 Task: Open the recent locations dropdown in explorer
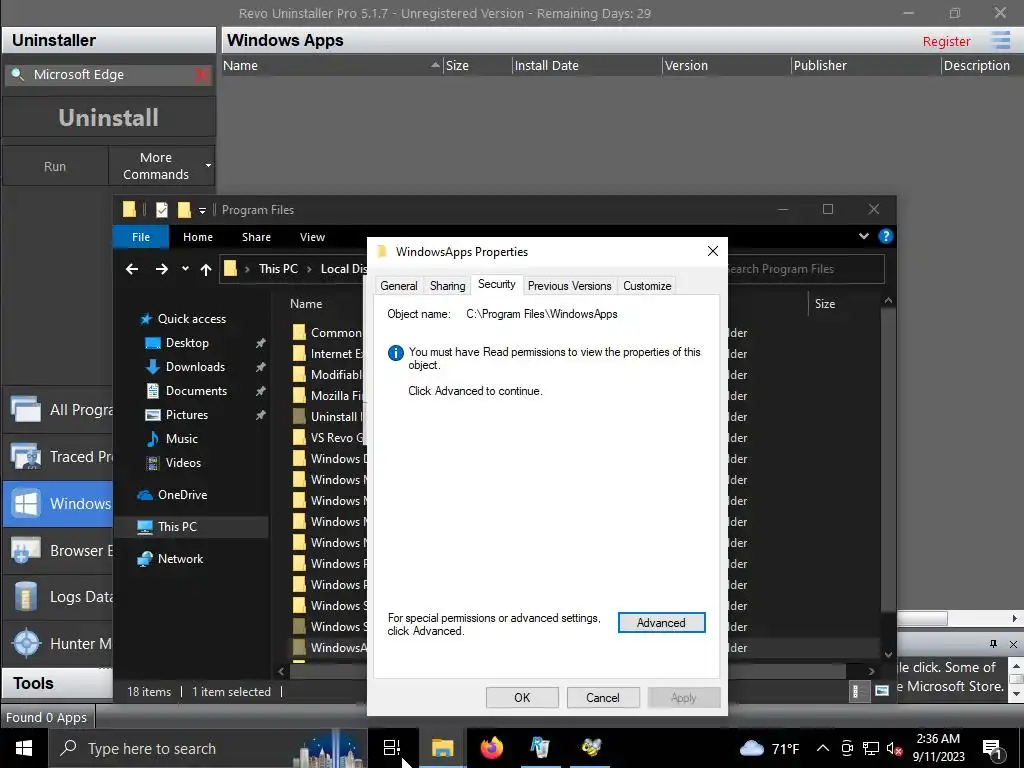coord(185,268)
